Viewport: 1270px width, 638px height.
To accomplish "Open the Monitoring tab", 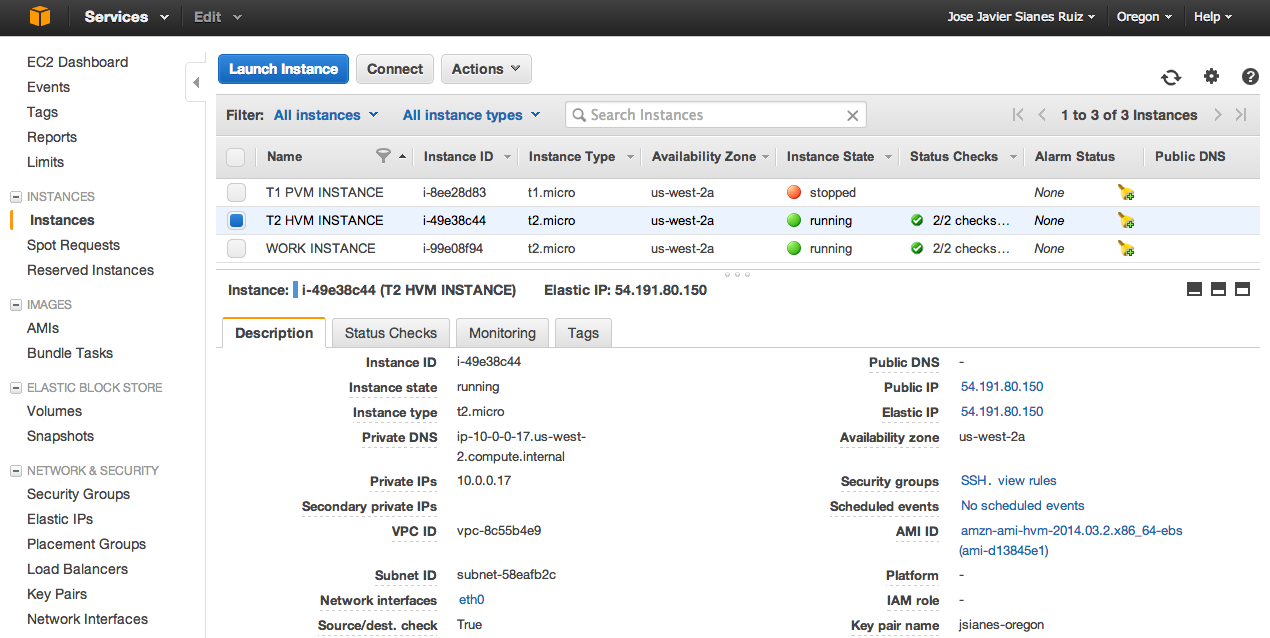I will coord(502,333).
